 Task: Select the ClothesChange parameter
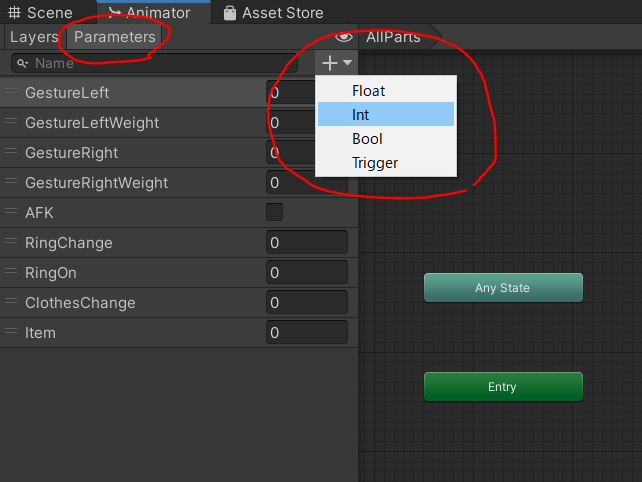pos(80,303)
